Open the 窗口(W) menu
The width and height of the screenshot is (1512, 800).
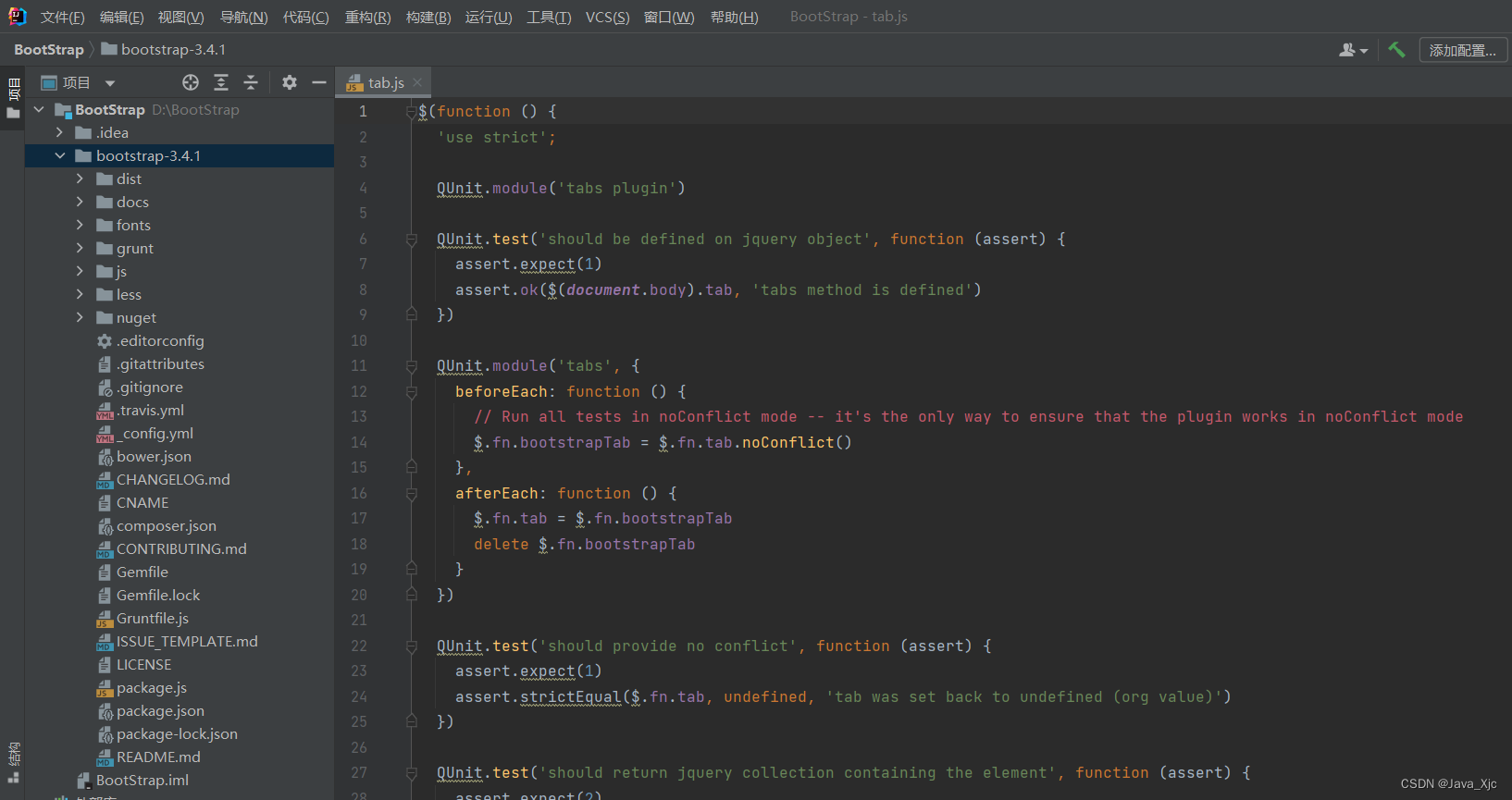(x=669, y=17)
